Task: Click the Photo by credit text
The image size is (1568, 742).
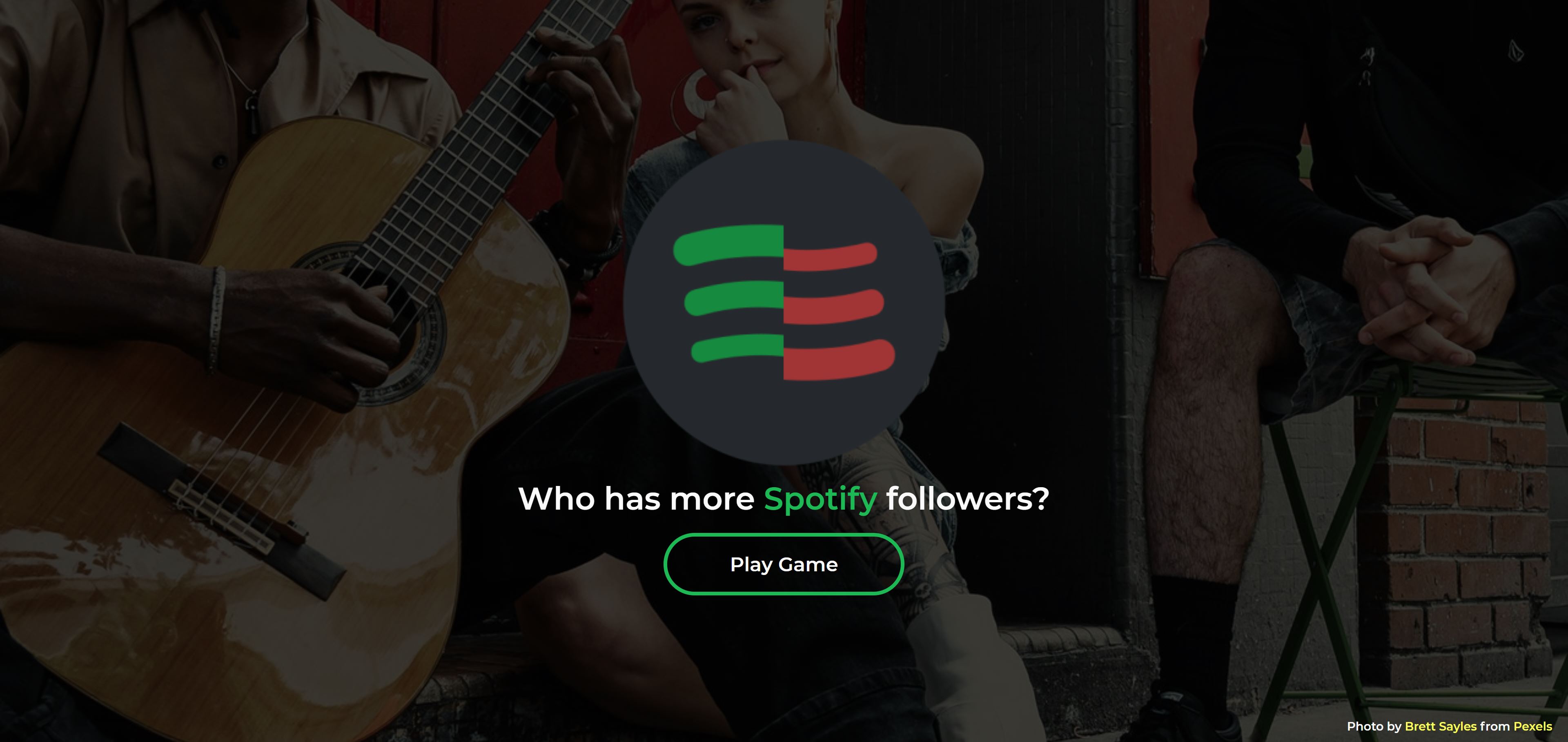Action: (1374, 726)
